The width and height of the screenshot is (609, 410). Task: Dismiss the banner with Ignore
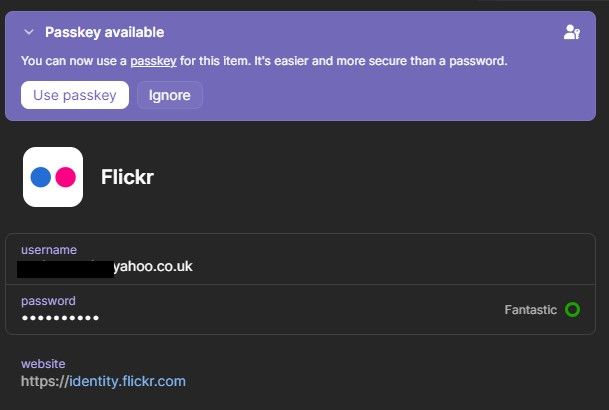[x=170, y=96]
